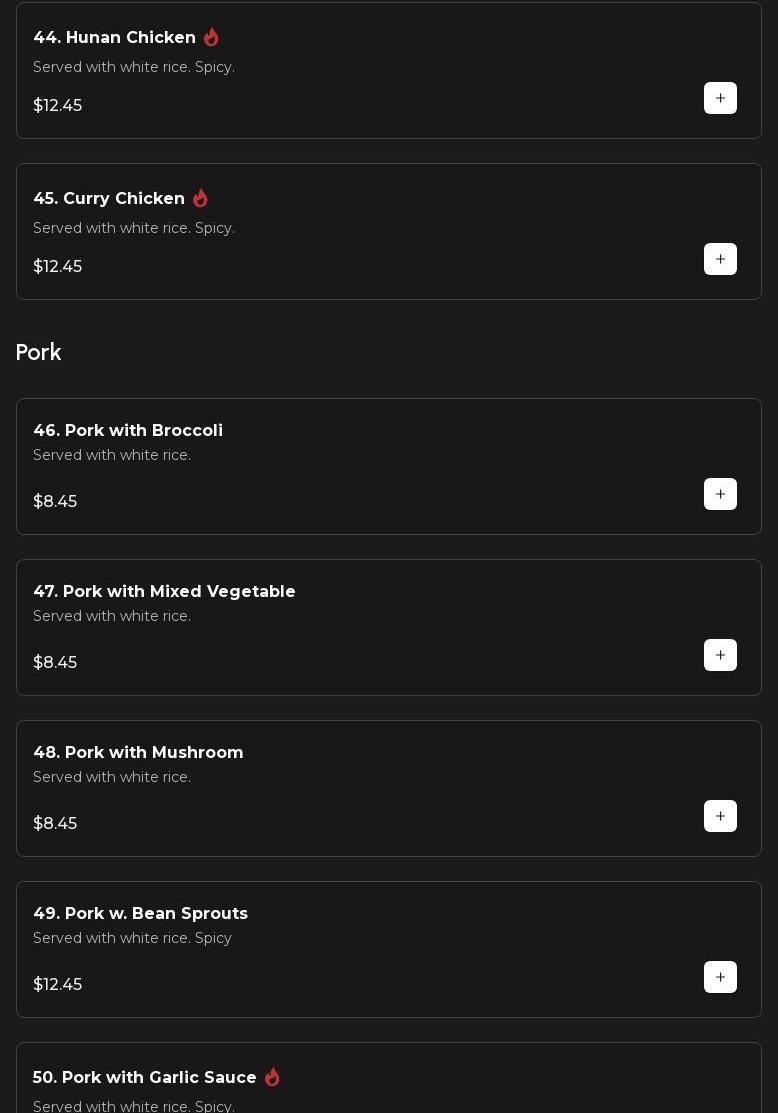Click the "49. Pork w. Bean Sprouts" title

coord(140,913)
